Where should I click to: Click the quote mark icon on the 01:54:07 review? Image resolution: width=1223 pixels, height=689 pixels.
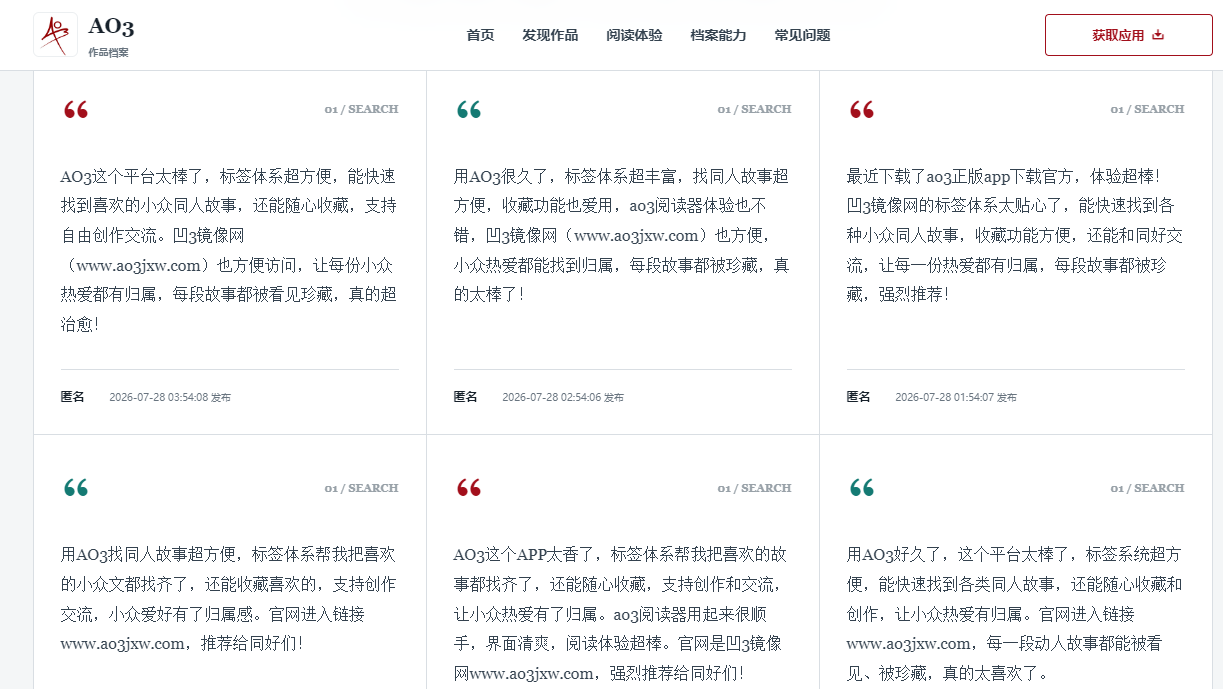tap(861, 110)
